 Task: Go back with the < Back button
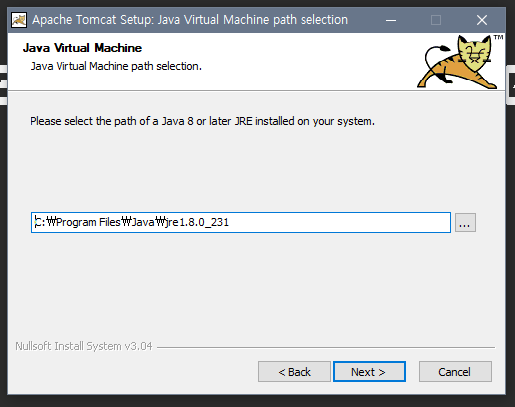pos(294,371)
